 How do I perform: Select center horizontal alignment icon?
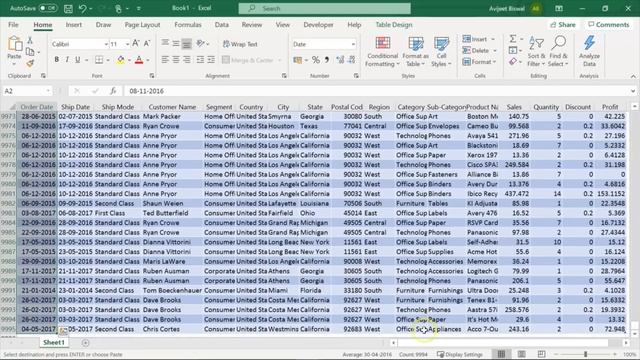(176, 60)
